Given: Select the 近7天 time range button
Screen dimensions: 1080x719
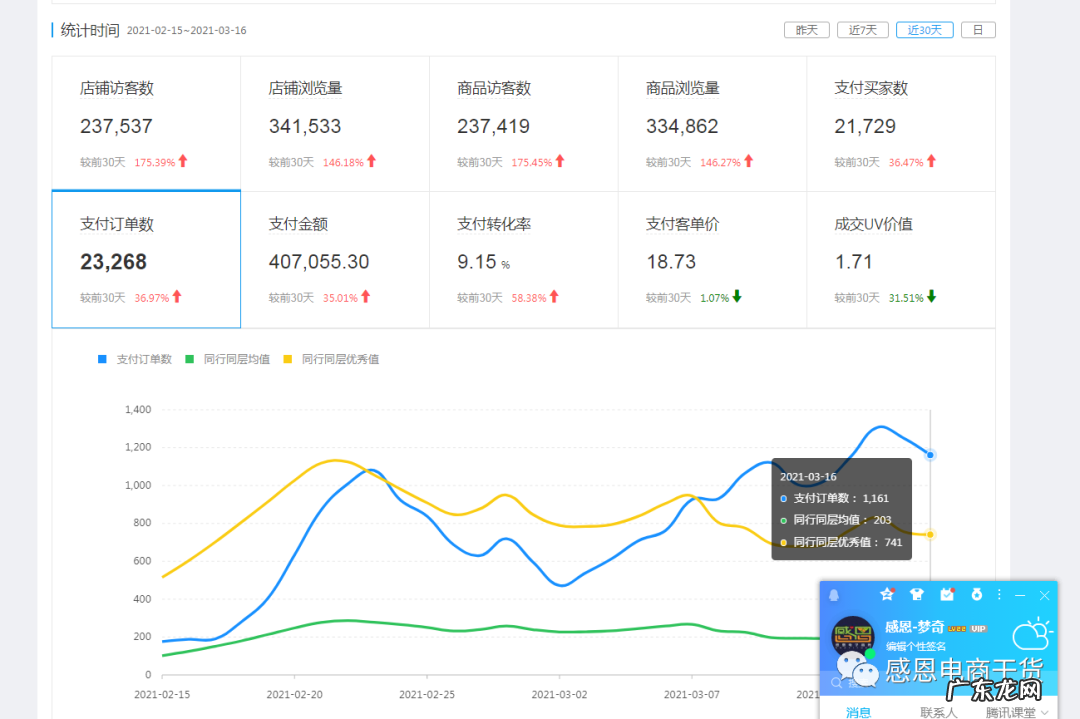Looking at the screenshot, I should (862, 29).
